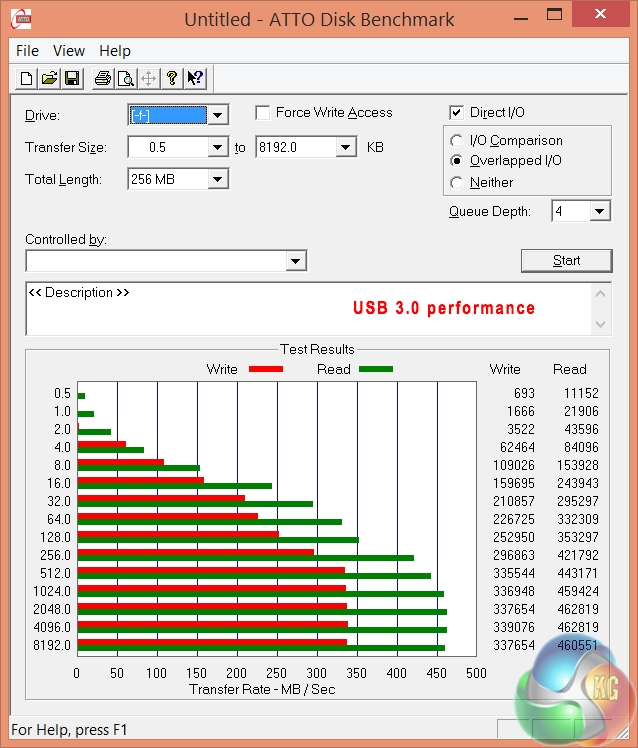The image size is (638, 748).
Task: Open Print Preview from toolbar
Action: [x=126, y=78]
